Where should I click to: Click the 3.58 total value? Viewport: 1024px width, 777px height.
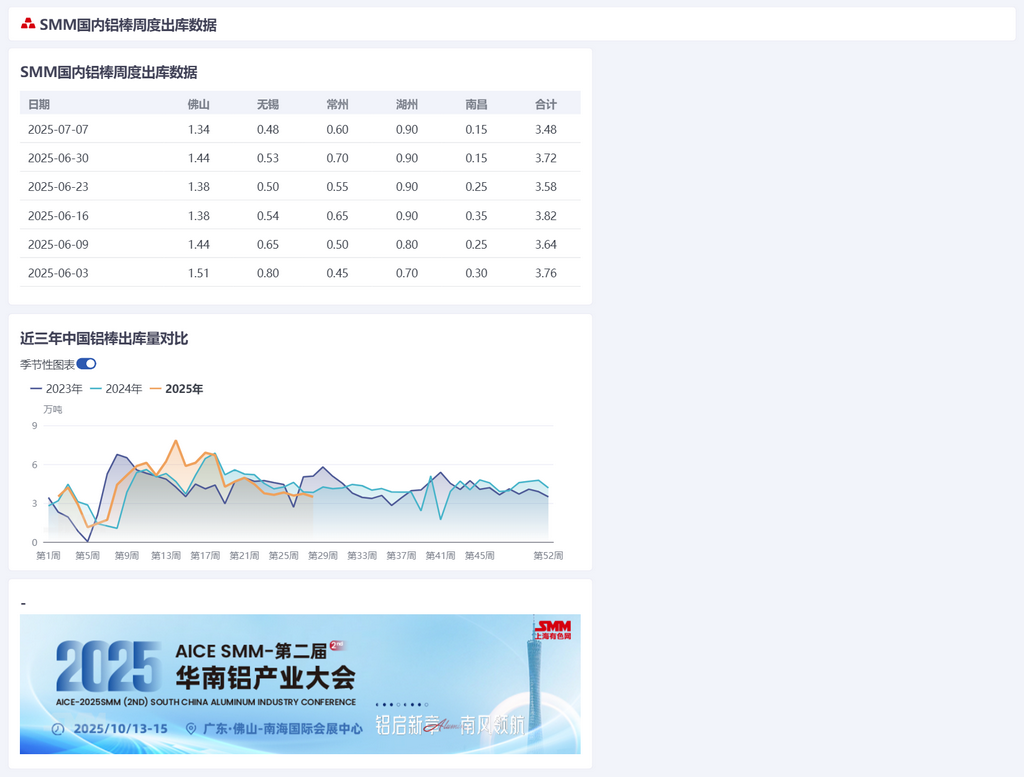coord(546,187)
